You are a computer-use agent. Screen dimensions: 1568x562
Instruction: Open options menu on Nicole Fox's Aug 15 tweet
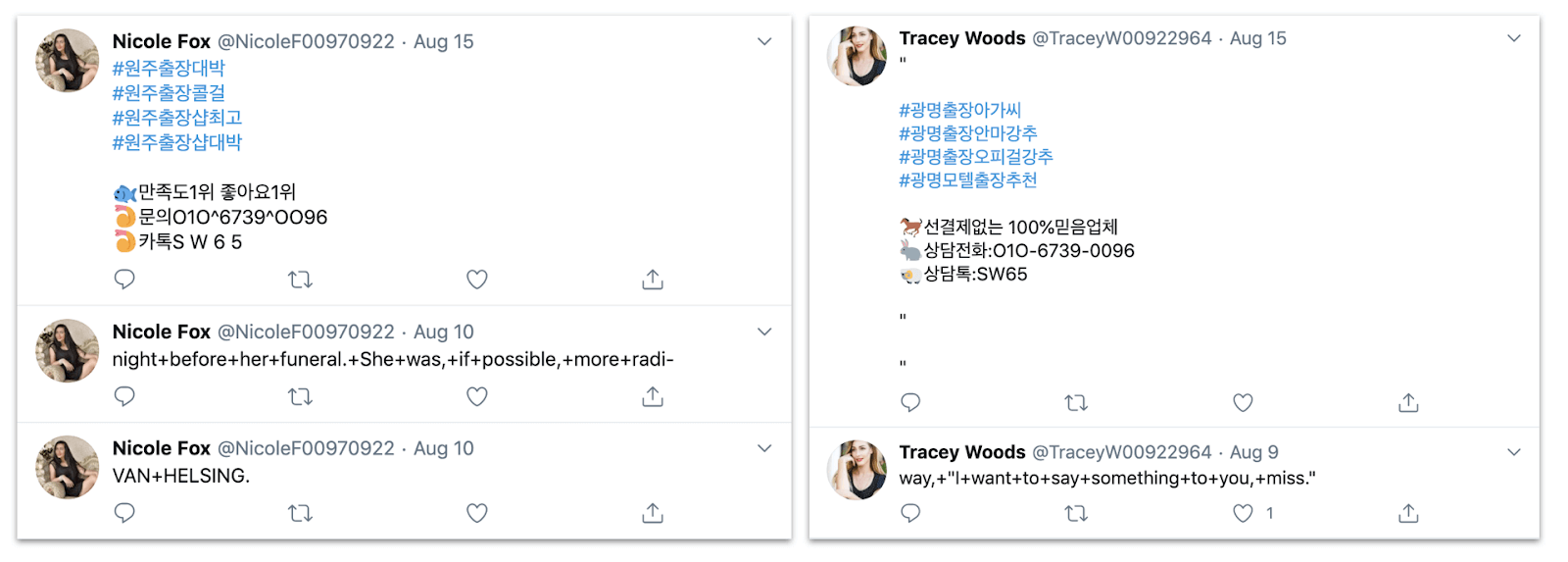pyautogui.click(x=764, y=41)
